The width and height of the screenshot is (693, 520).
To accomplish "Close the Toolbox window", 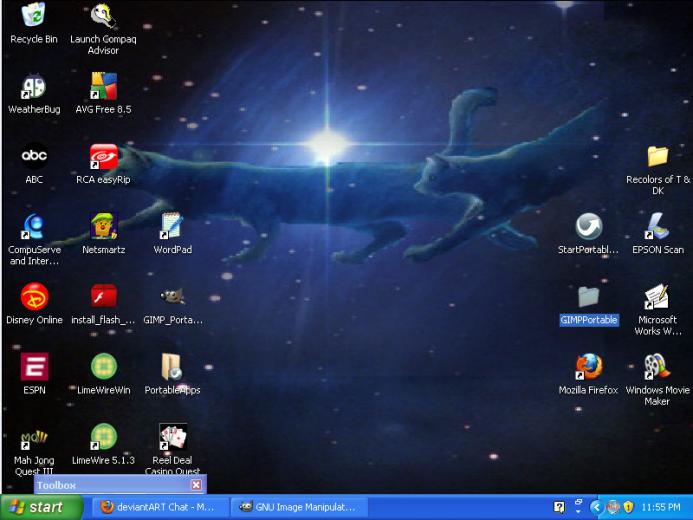I will click(x=196, y=485).
